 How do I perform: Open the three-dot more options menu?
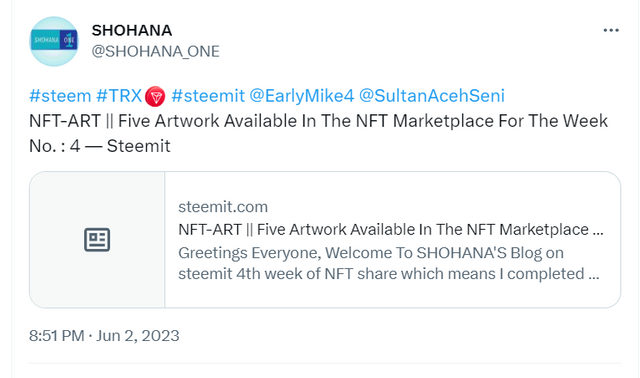pos(611,31)
